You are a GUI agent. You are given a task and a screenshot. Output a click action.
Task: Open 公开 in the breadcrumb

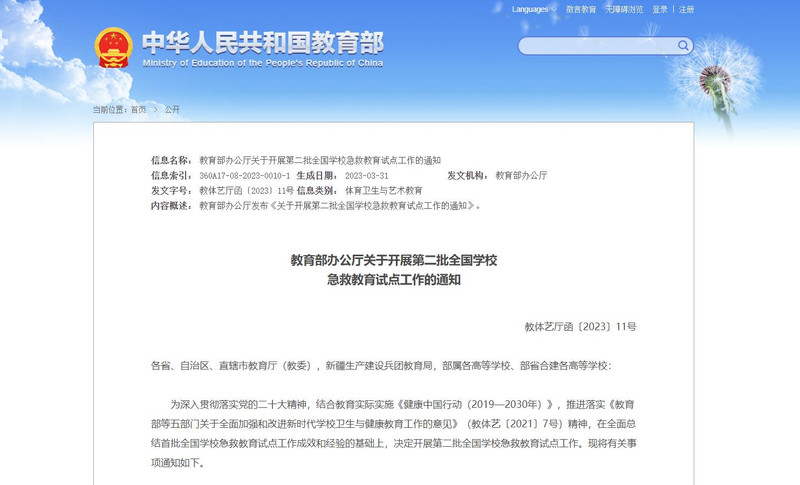coord(172,109)
